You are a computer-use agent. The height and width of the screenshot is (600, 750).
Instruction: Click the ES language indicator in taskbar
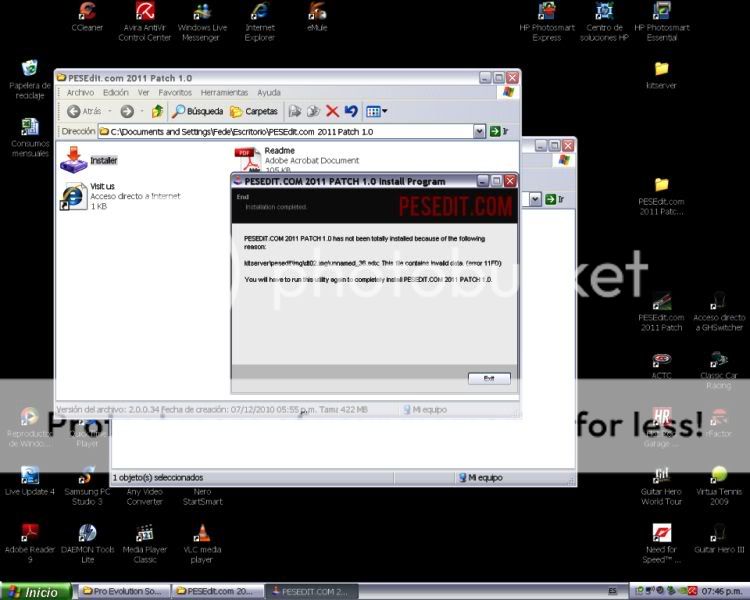coord(612,591)
